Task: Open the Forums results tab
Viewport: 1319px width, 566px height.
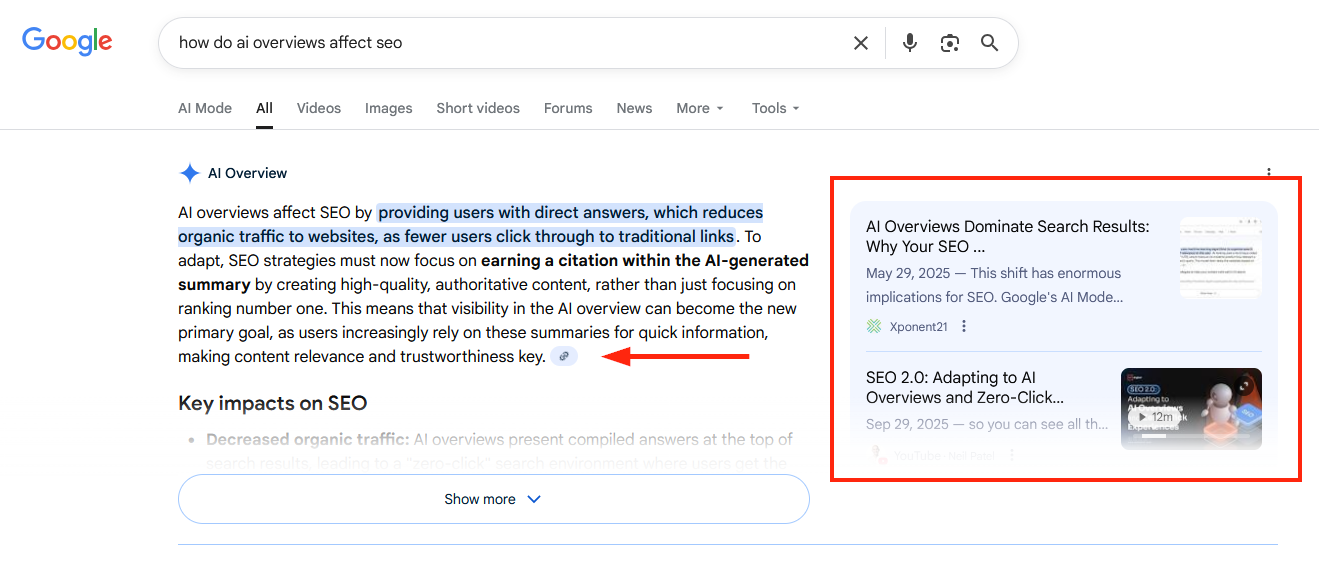Action: [568, 108]
